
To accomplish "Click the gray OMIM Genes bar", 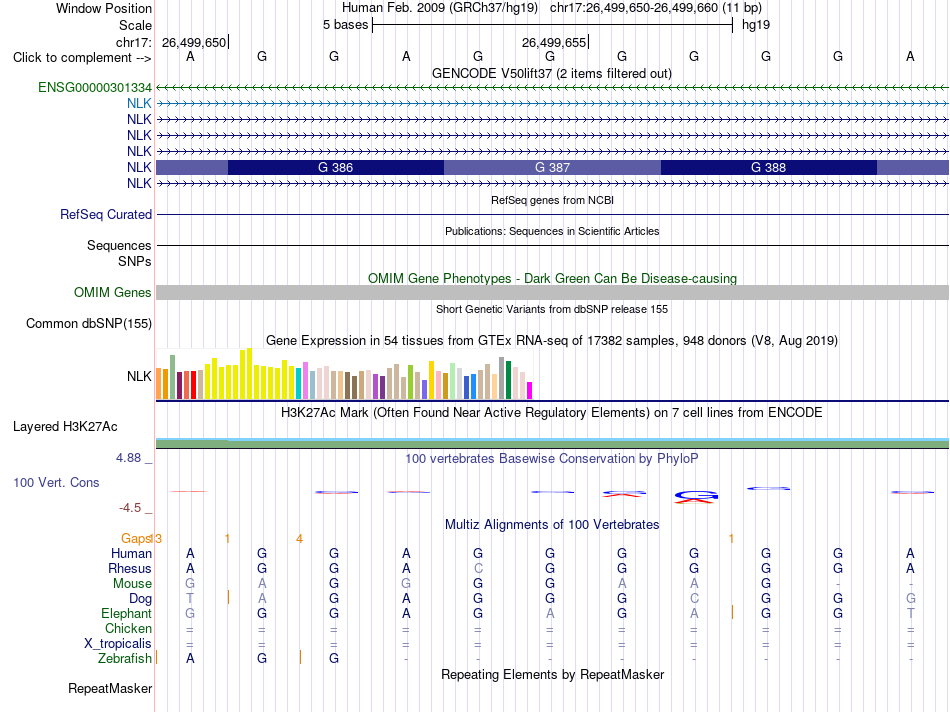I will point(552,293).
